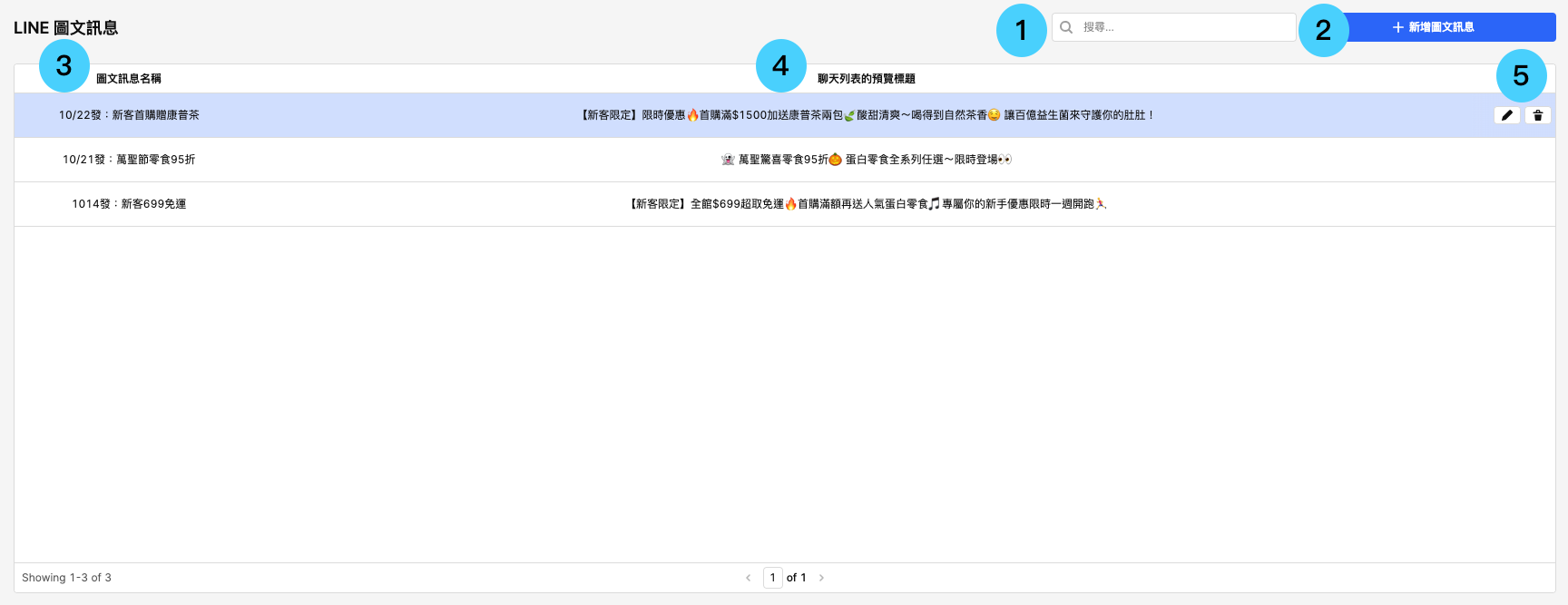Open the 10/21發：萬聖節零食95折 message
The image size is (1568, 605).
tap(129, 160)
